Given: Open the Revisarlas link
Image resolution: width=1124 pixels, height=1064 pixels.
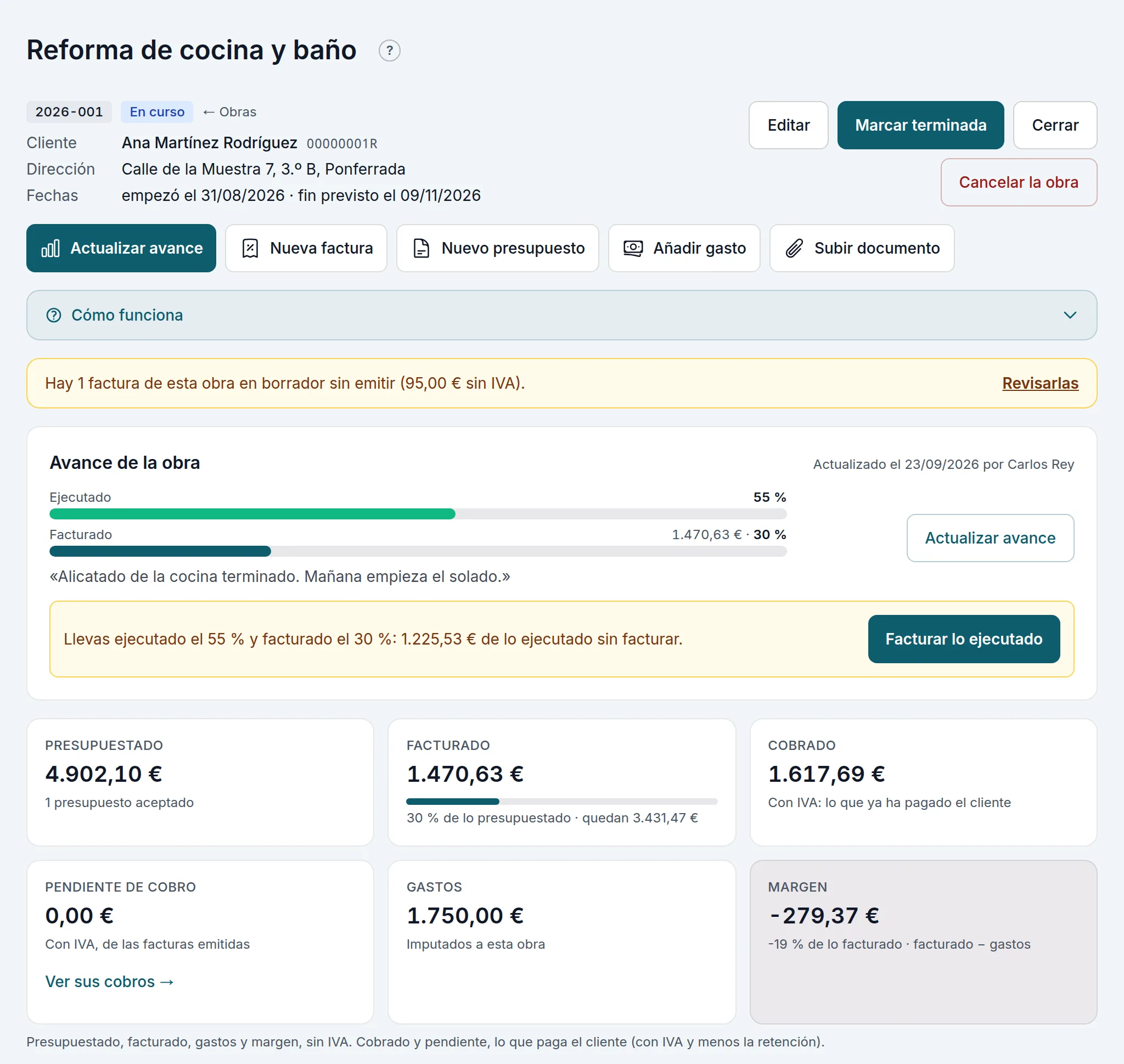Looking at the screenshot, I should tap(1040, 383).
